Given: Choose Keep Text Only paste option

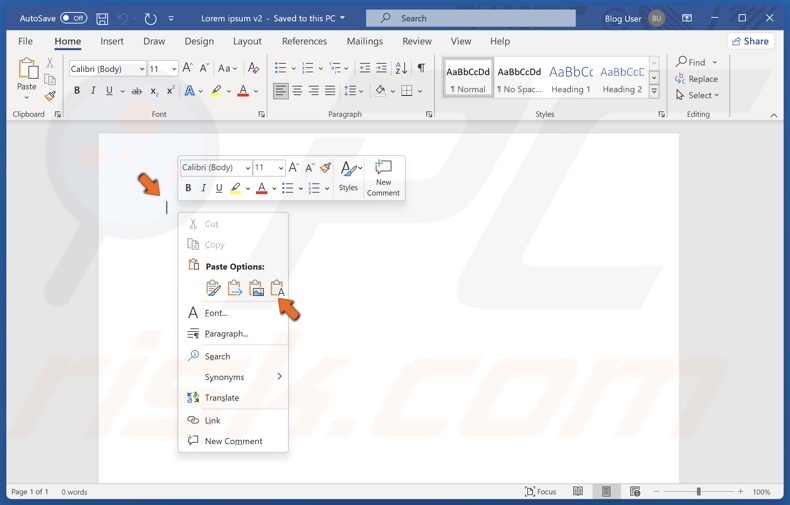Looking at the screenshot, I should pos(278,288).
